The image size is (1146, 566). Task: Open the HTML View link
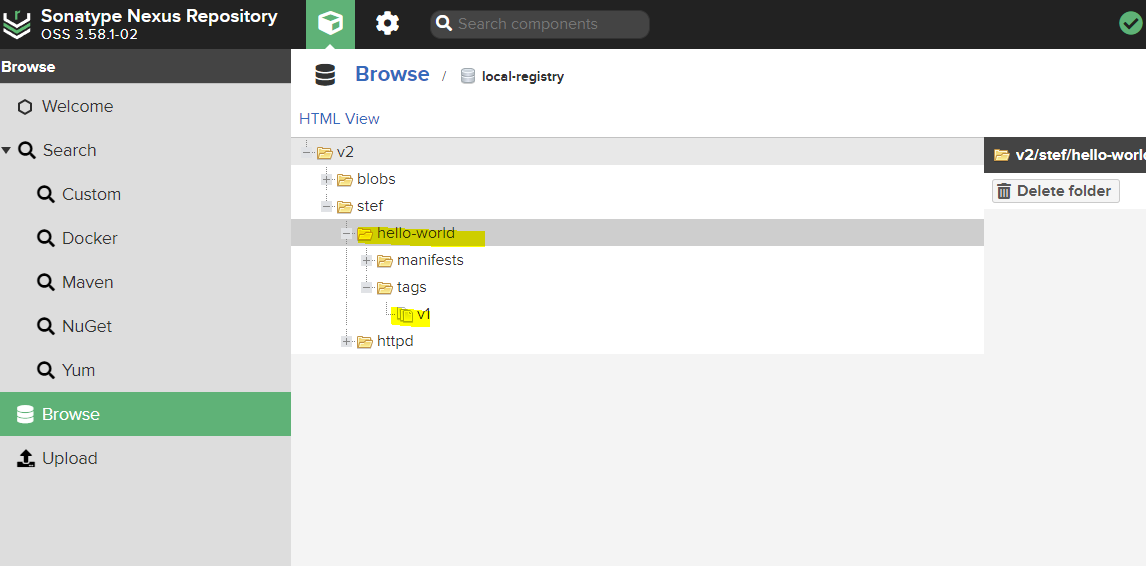point(339,118)
